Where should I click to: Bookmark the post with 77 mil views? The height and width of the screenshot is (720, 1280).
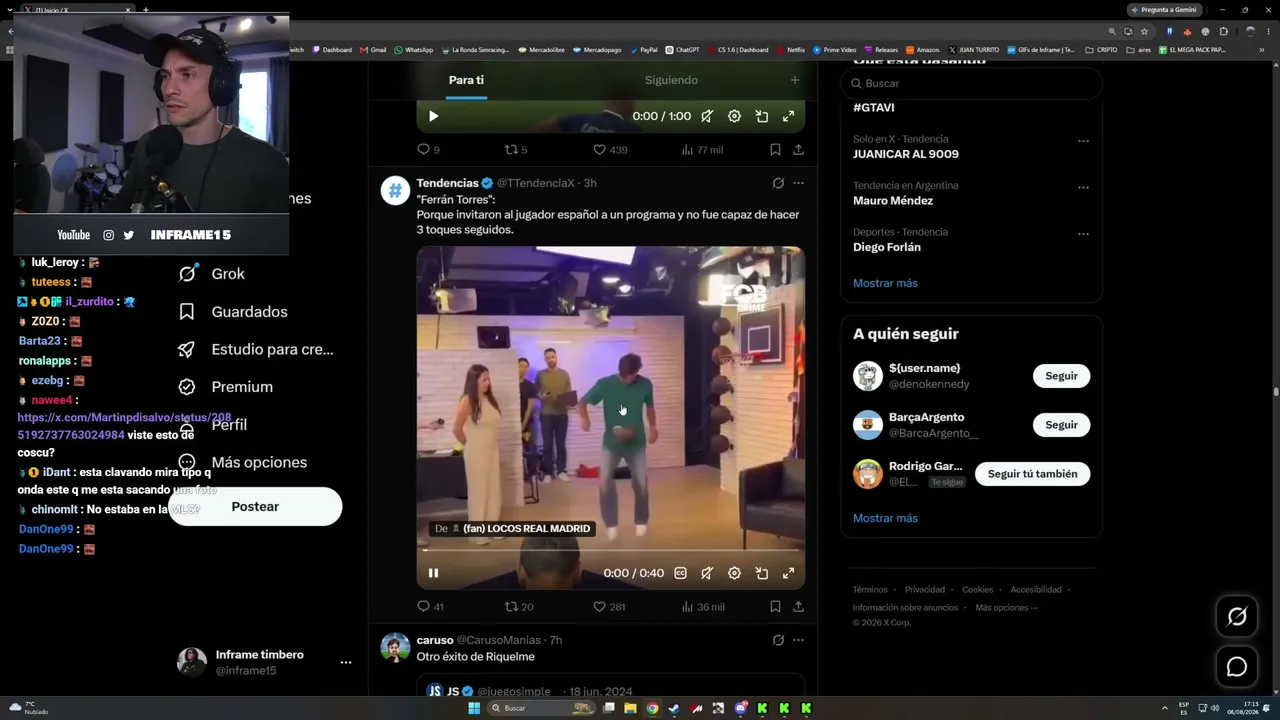(x=775, y=150)
